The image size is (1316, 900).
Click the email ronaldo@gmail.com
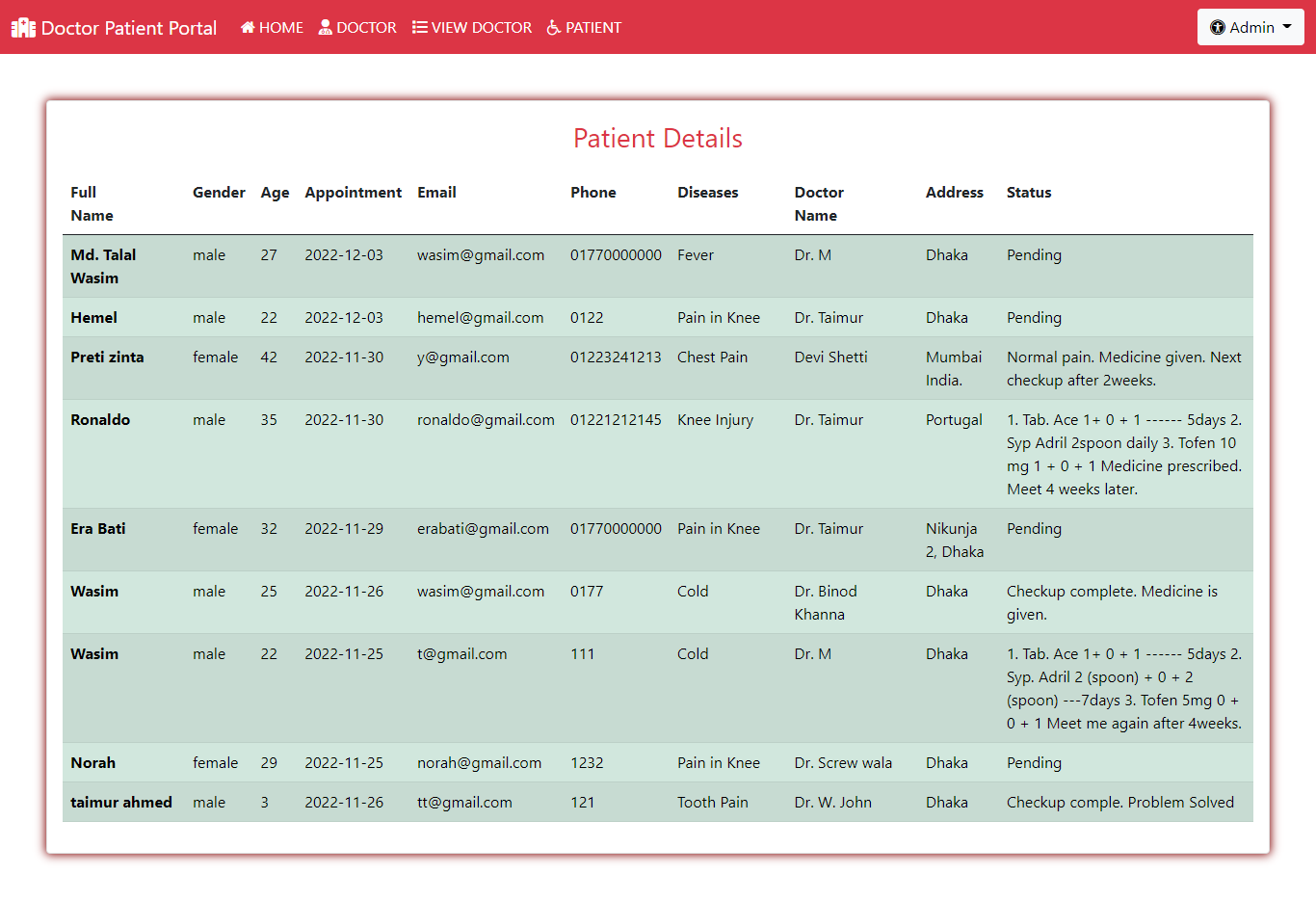point(486,420)
